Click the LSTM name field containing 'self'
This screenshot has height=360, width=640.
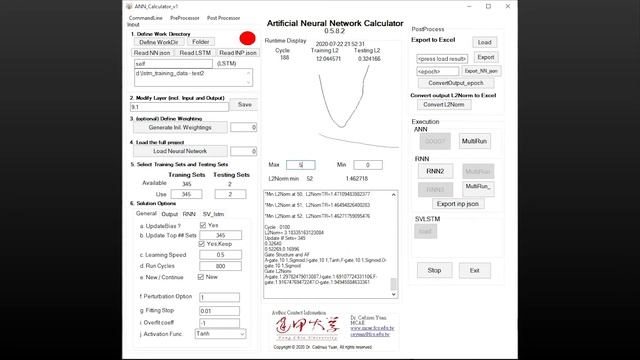pos(173,64)
